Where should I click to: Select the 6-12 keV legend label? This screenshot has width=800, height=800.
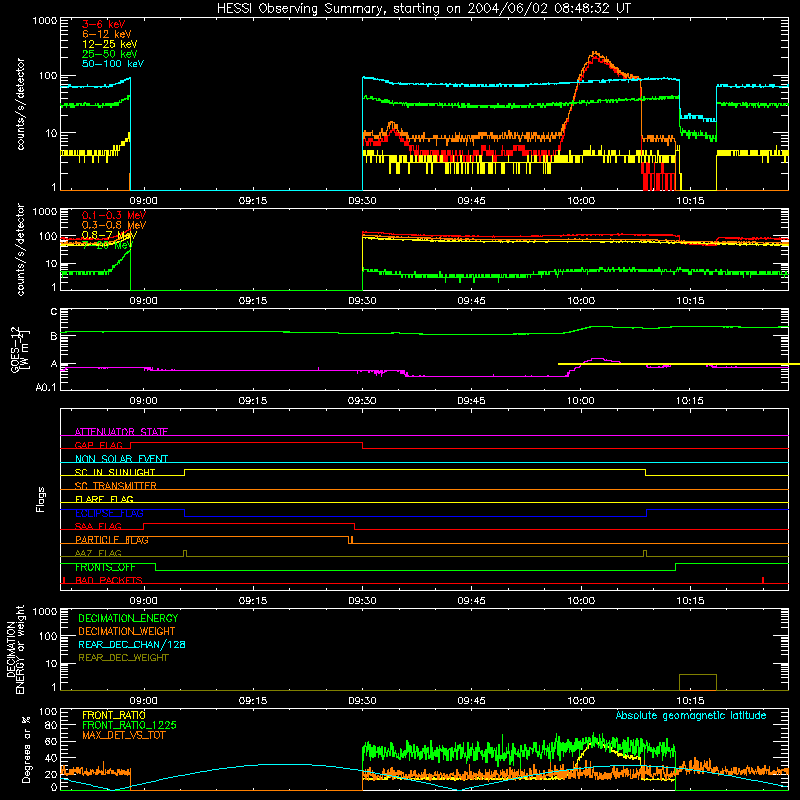coord(107,34)
